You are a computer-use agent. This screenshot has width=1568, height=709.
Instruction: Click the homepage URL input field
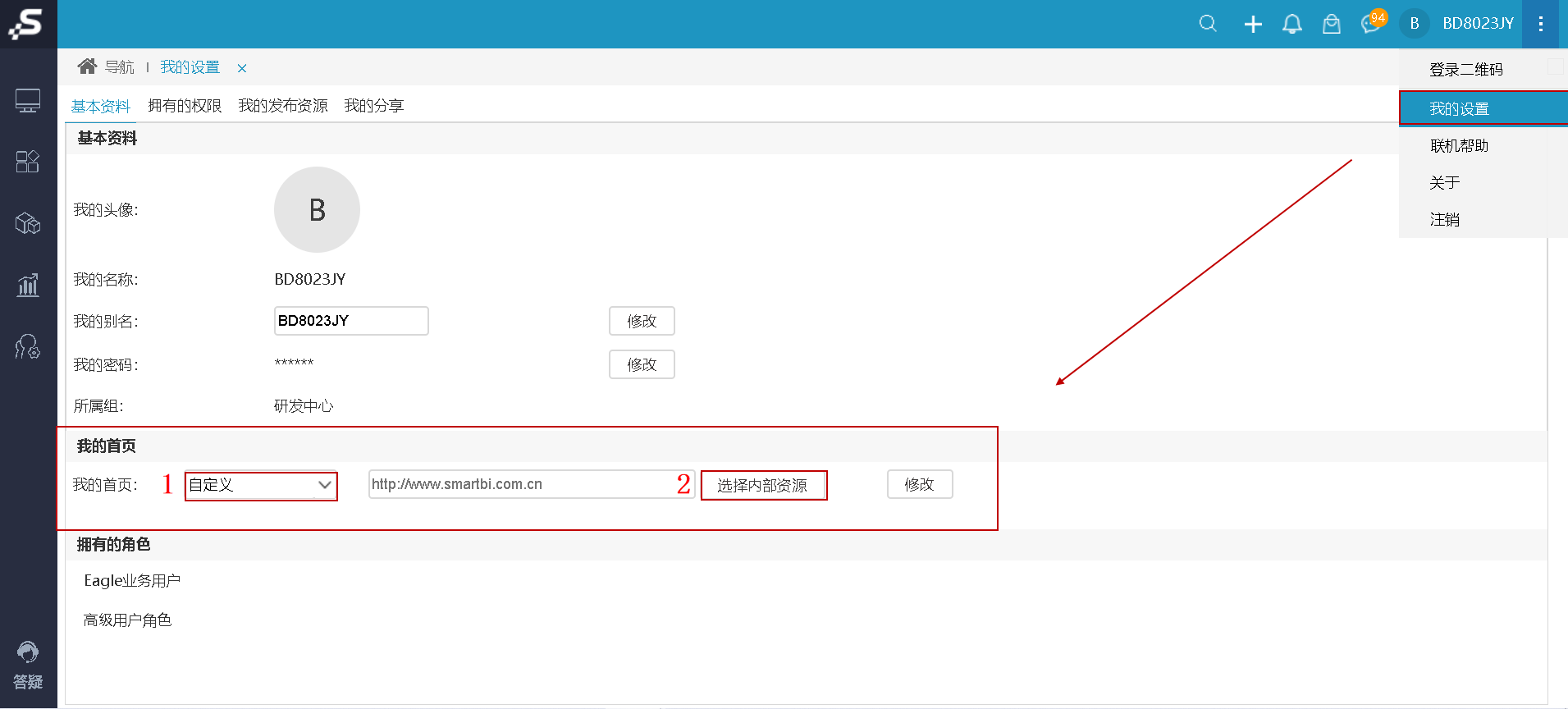(532, 484)
